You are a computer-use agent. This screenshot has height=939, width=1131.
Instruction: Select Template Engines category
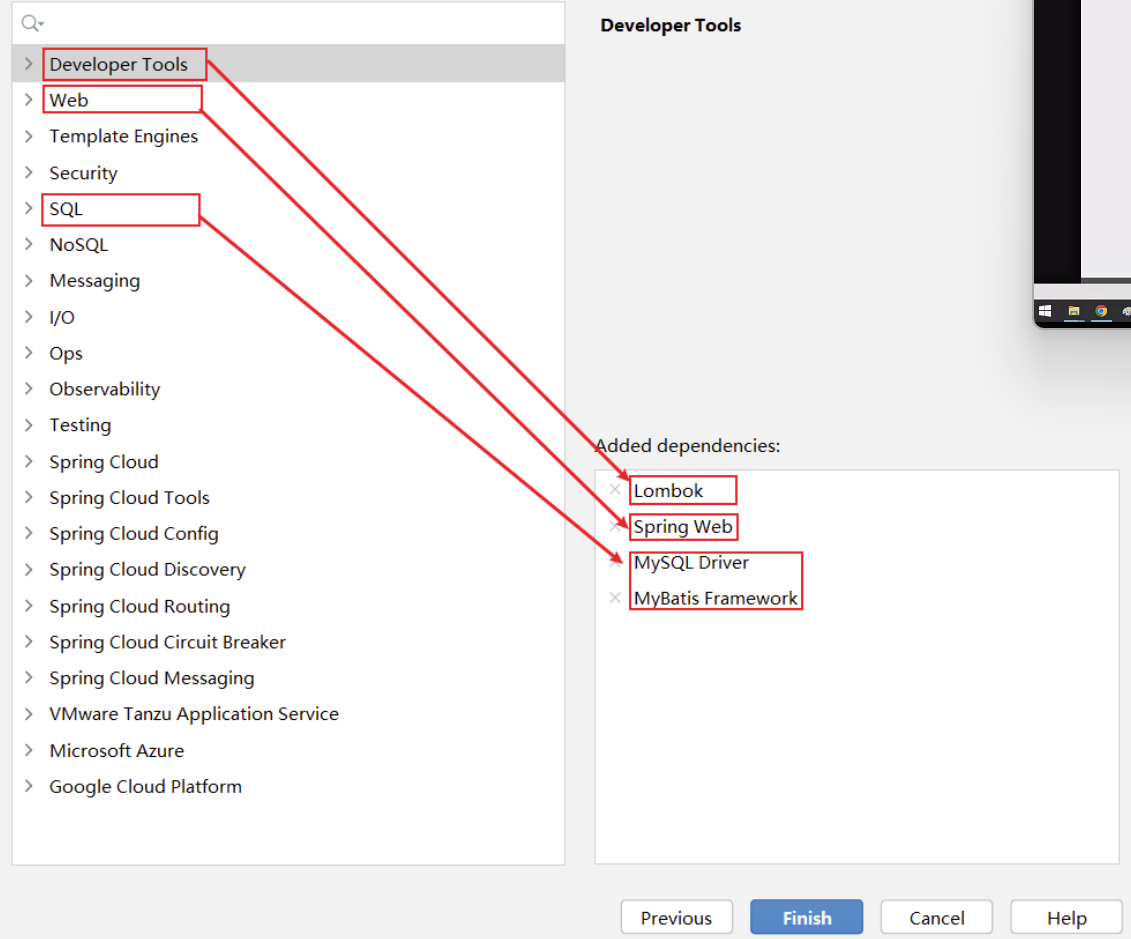123,136
